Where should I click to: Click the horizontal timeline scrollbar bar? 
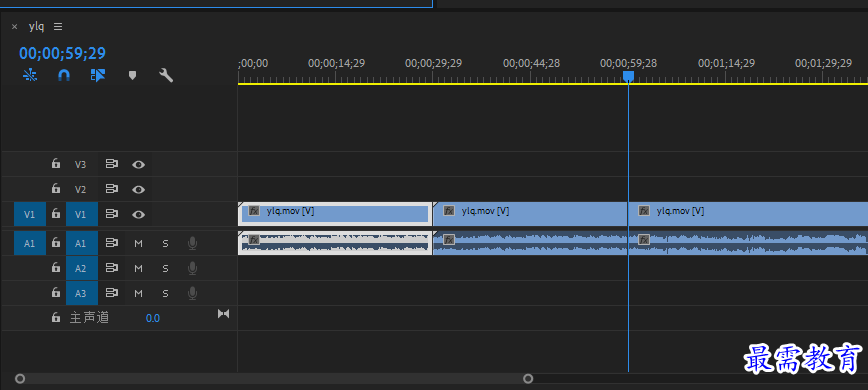tap(274, 379)
